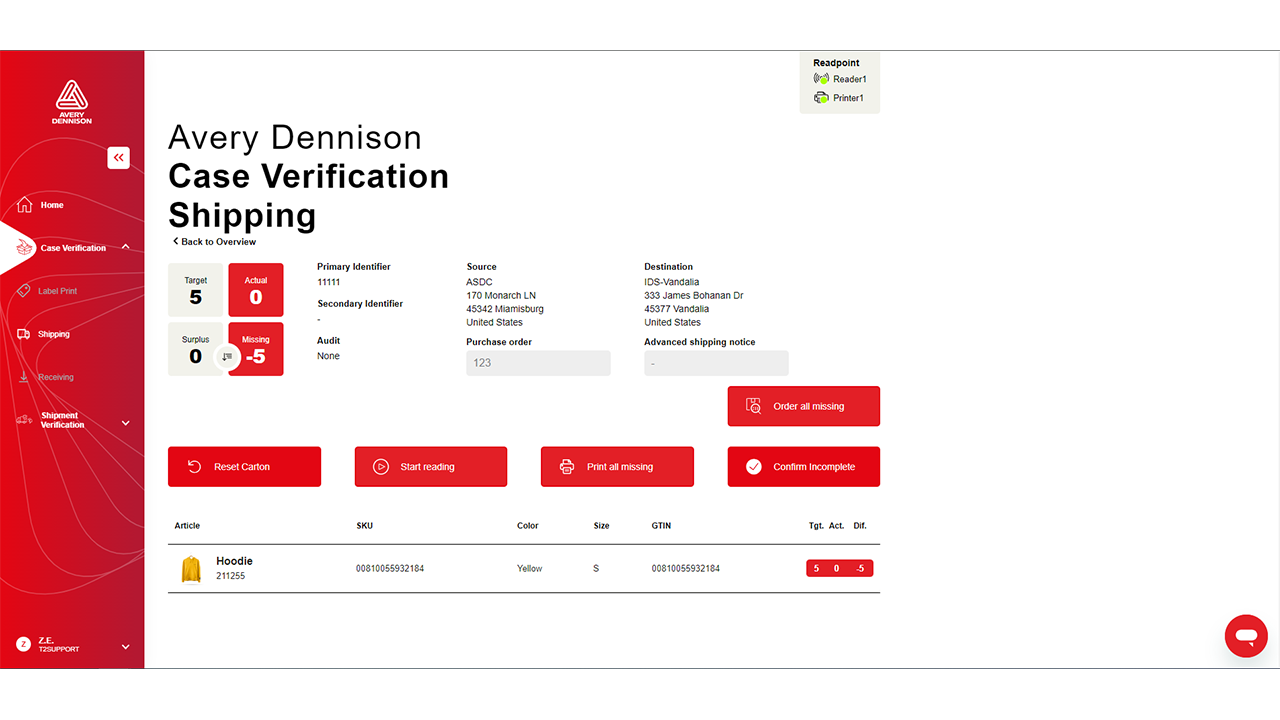
Task: Open Shipment Verification menu item
Action: point(62,420)
